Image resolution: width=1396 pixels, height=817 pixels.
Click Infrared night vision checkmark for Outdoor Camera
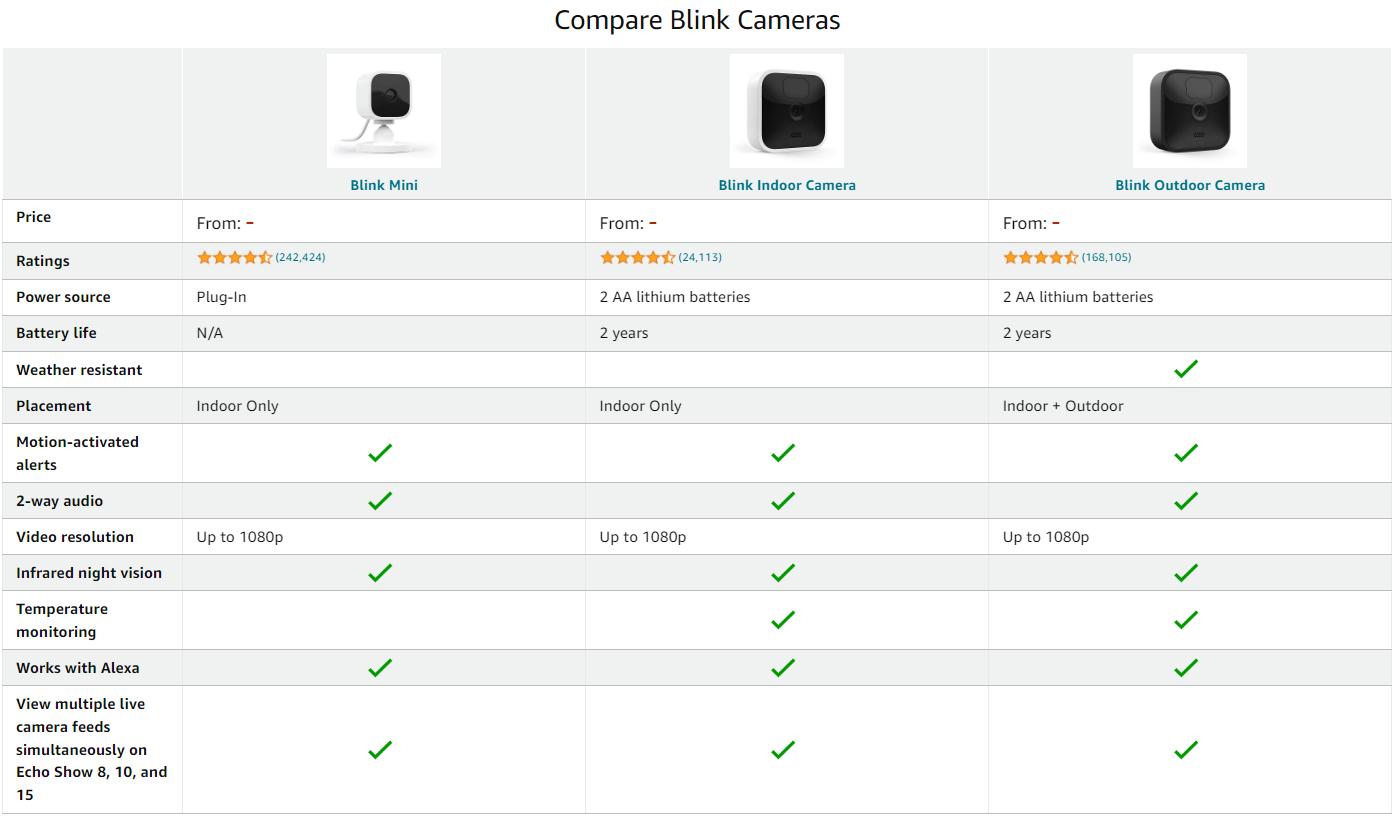(1186, 572)
